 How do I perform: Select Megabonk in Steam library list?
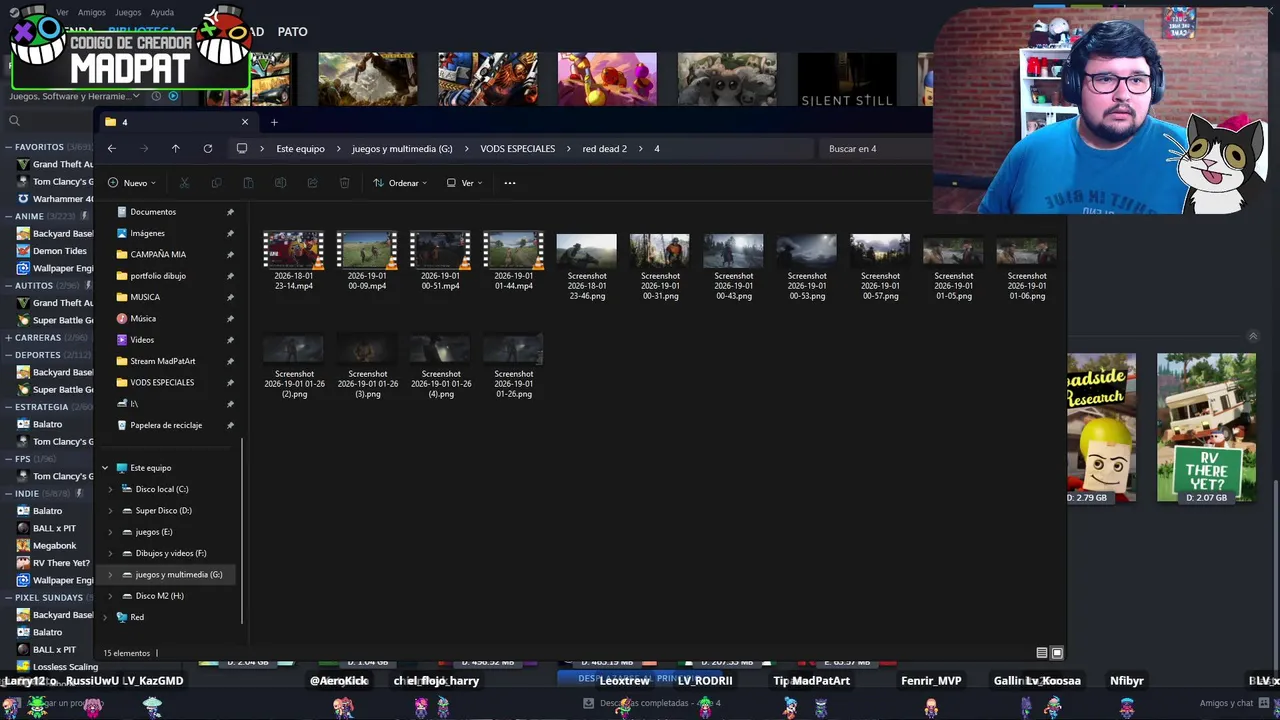click(x=54, y=545)
